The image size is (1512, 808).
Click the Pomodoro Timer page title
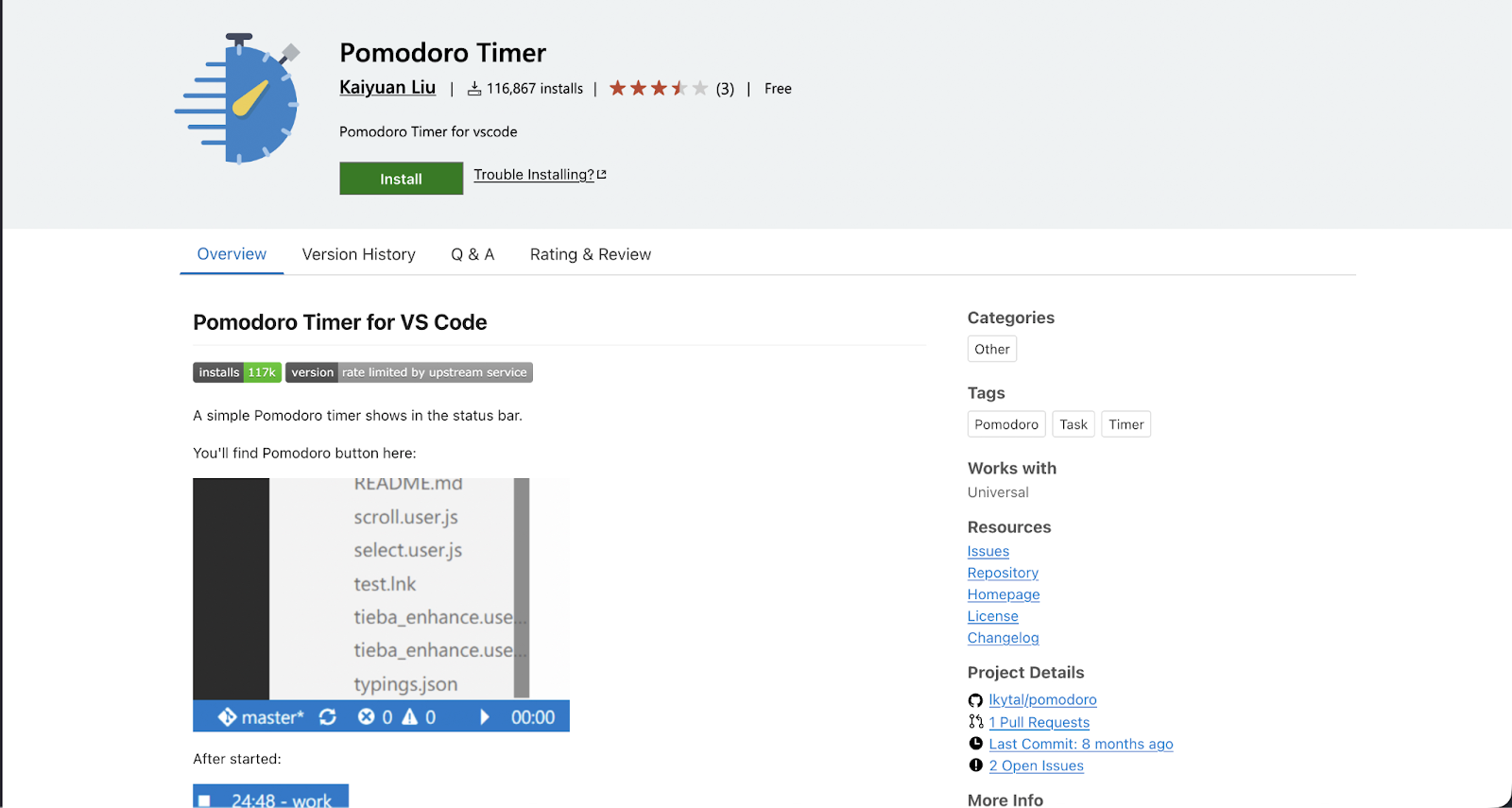tap(443, 53)
